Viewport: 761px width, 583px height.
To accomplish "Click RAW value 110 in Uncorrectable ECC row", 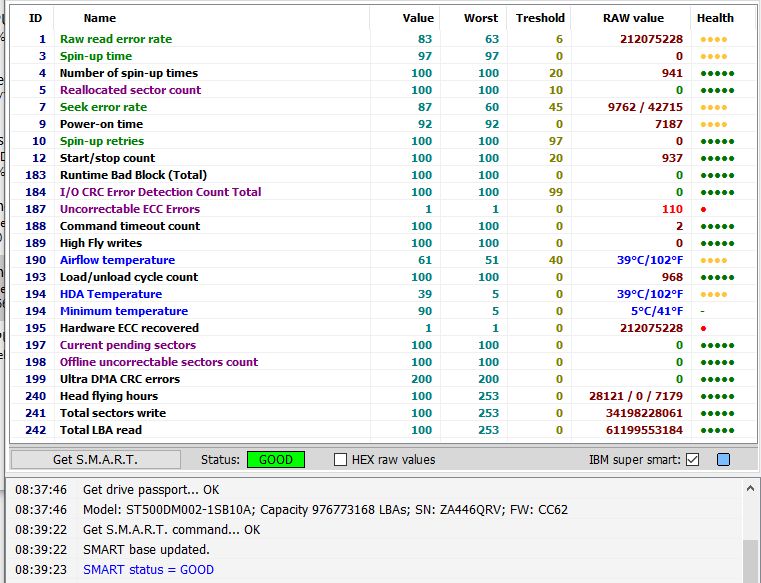I will (x=672, y=209).
